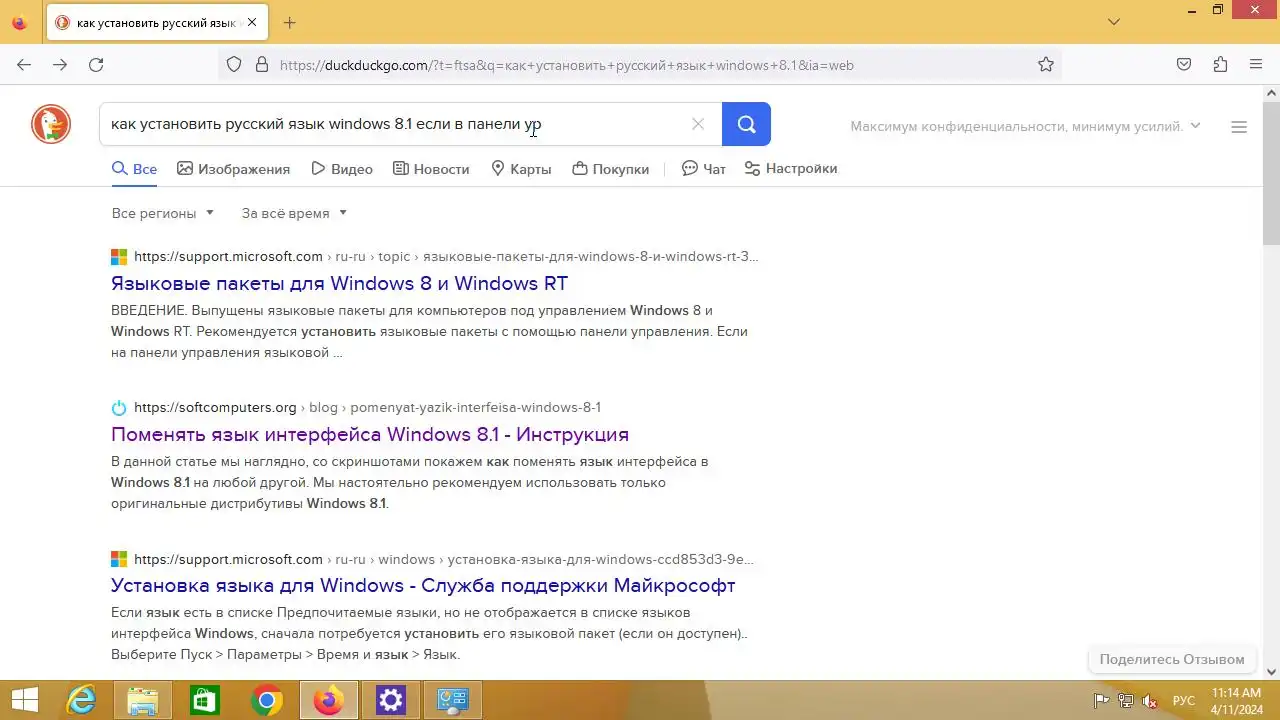Click the network tray icon
The height and width of the screenshot is (720, 1280).
click(1125, 701)
